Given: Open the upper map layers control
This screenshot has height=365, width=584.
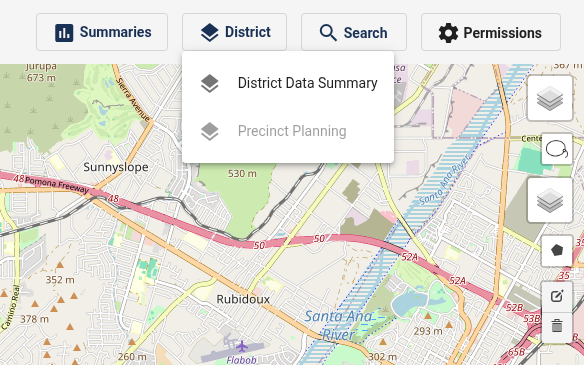Looking at the screenshot, I should click(x=550, y=98).
